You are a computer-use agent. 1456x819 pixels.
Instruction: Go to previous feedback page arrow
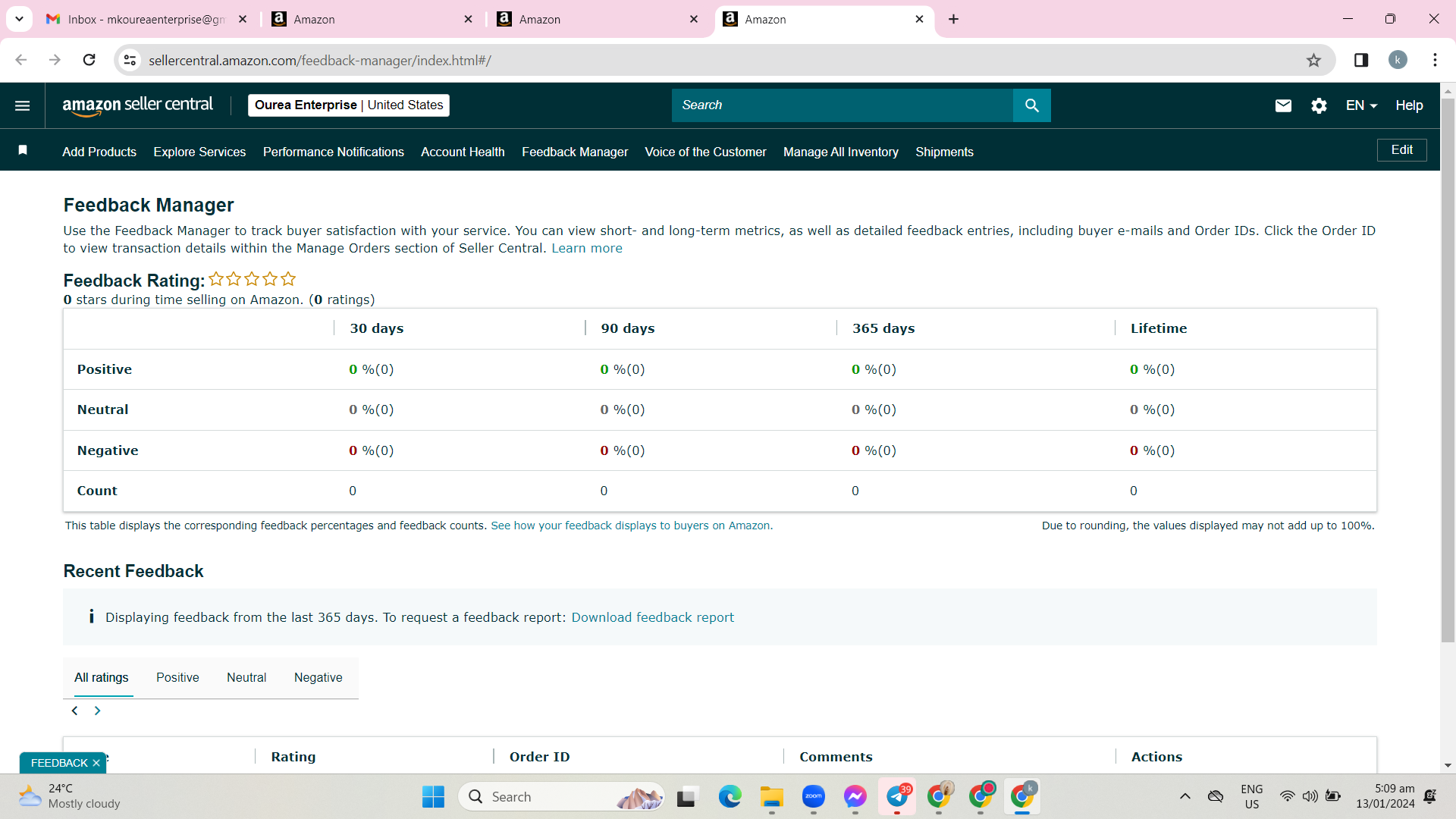[74, 711]
